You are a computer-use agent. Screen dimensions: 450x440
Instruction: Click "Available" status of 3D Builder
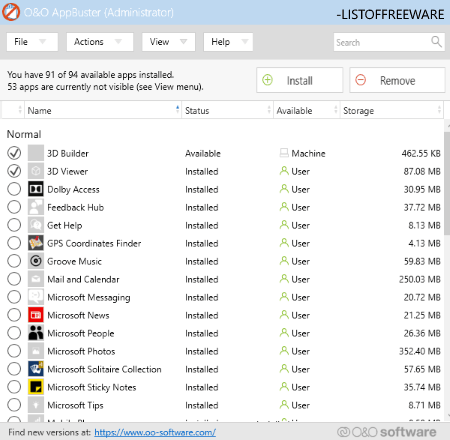203,153
